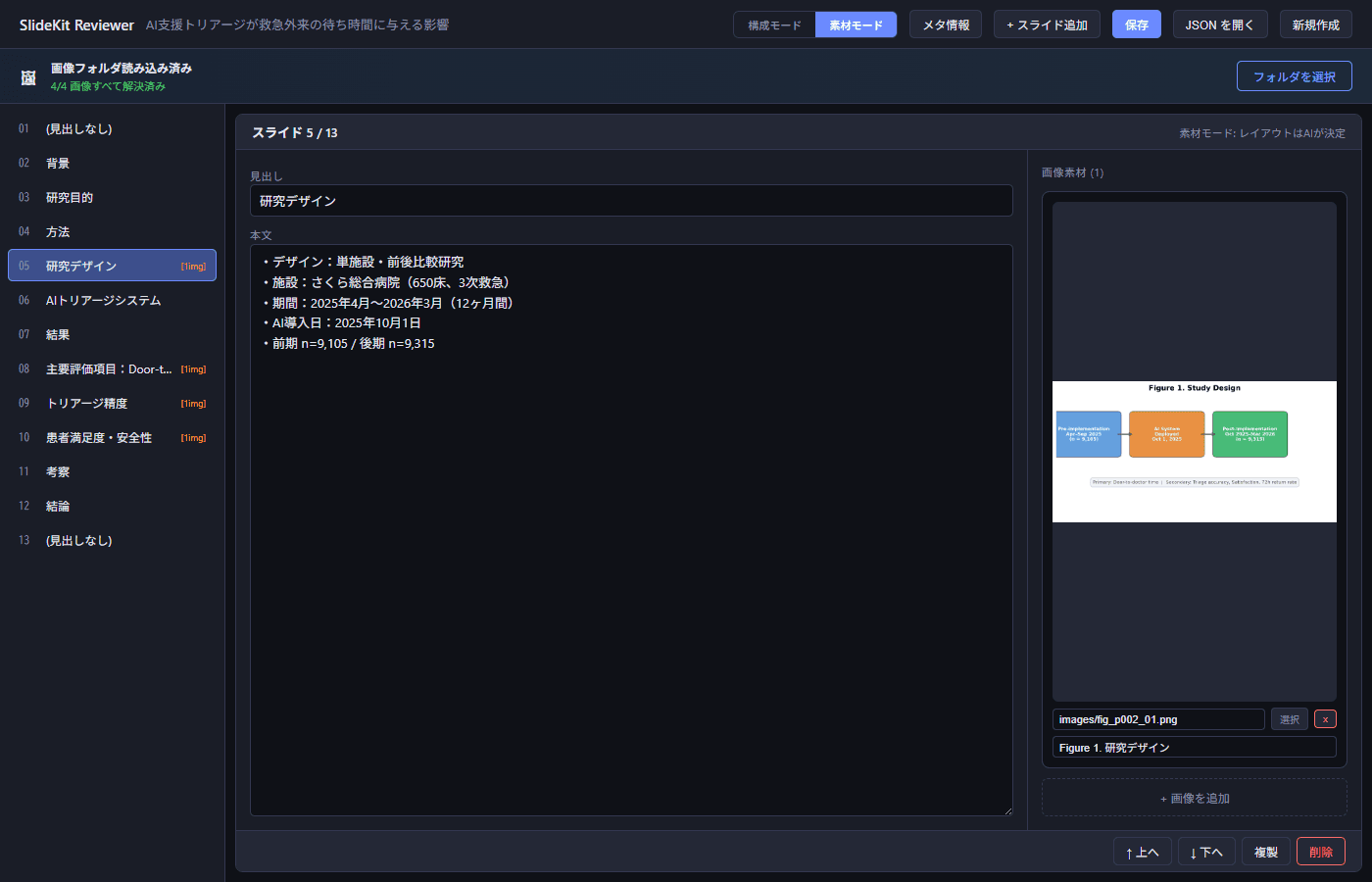Screen dimensions: 1372x882
Task: Switch to 構成モード layout mode
Action: click(x=774, y=24)
